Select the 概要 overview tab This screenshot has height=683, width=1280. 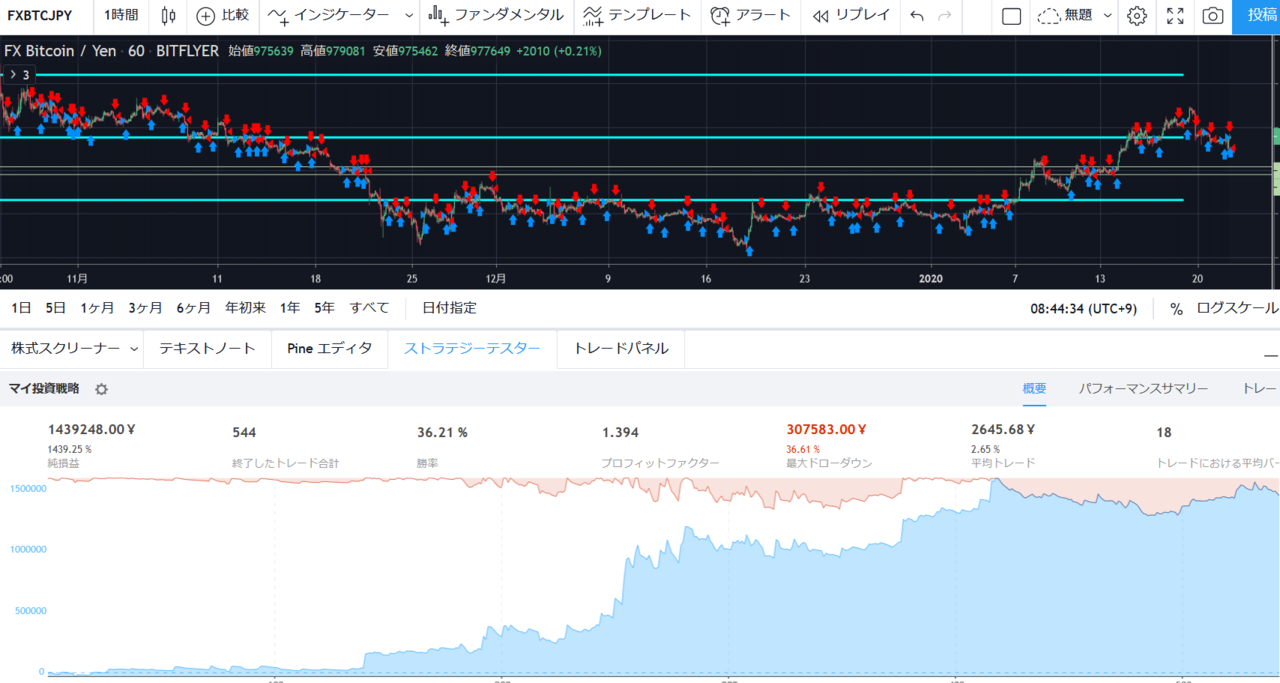[x=1034, y=389]
